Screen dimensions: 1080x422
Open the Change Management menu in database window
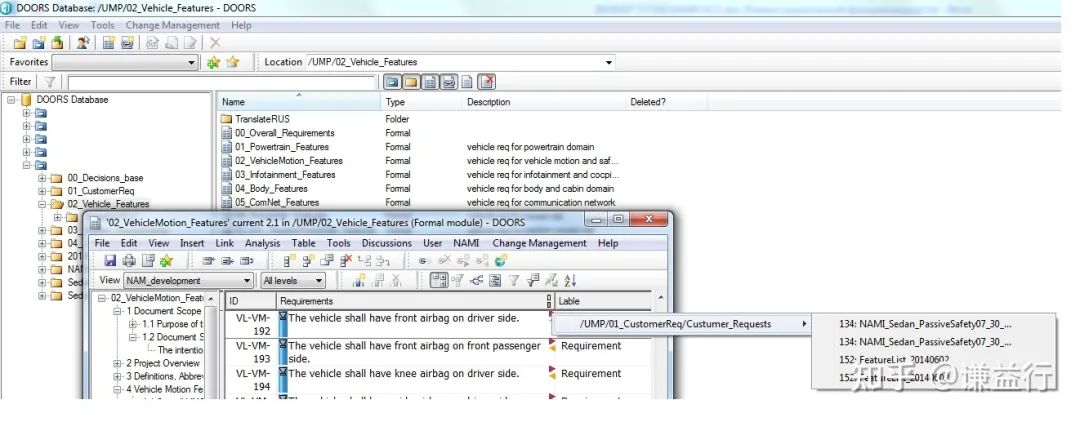172,24
